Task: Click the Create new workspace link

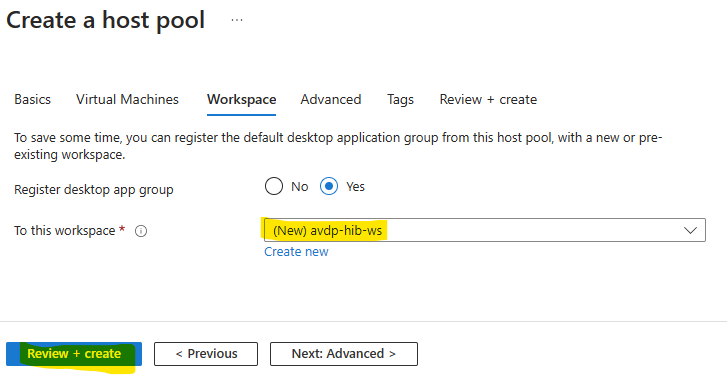Action: click(296, 252)
